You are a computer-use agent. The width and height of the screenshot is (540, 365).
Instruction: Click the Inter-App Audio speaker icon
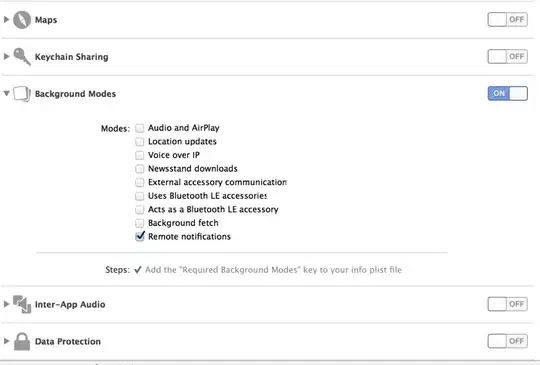[x=22, y=304]
